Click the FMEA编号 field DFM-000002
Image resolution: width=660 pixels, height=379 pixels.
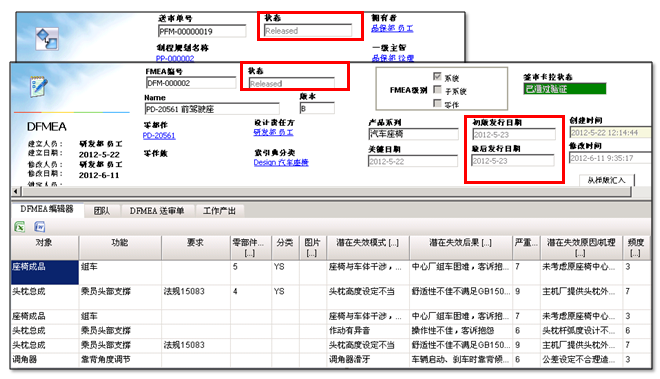click(191, 83)
